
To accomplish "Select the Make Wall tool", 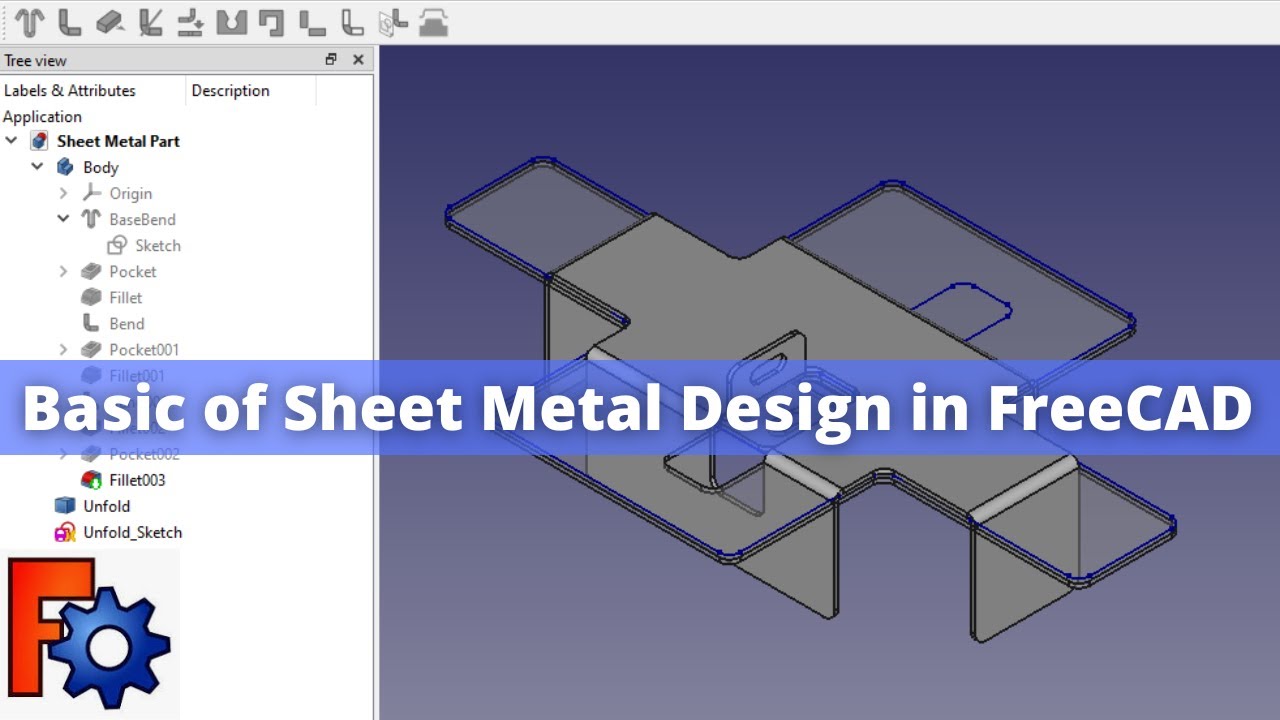I will 70,21.
